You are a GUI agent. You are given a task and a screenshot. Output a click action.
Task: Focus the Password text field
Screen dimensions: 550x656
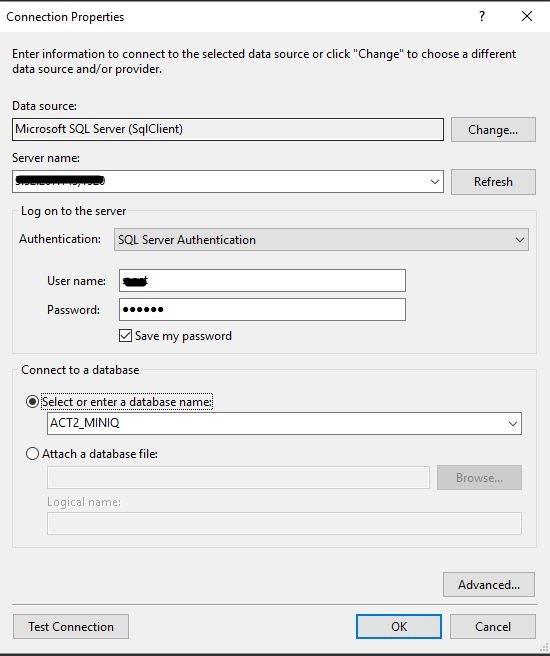tap(262, 310)
